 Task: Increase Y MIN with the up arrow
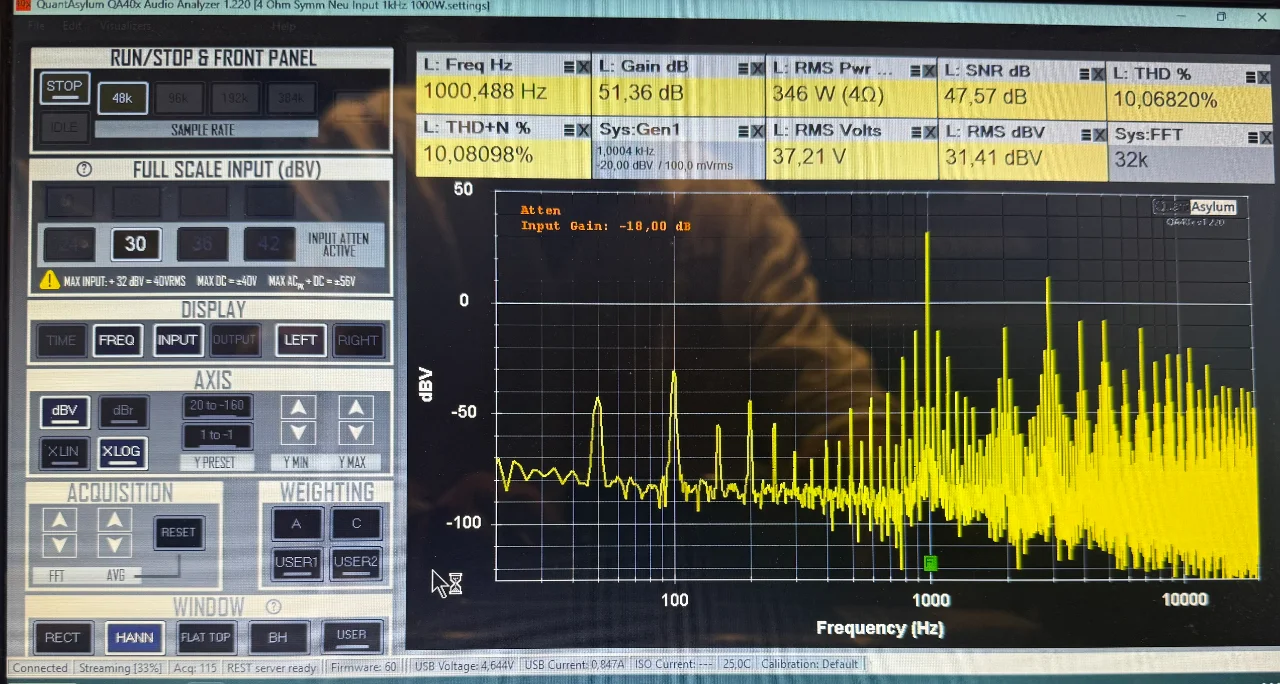(x=298, y=406)
